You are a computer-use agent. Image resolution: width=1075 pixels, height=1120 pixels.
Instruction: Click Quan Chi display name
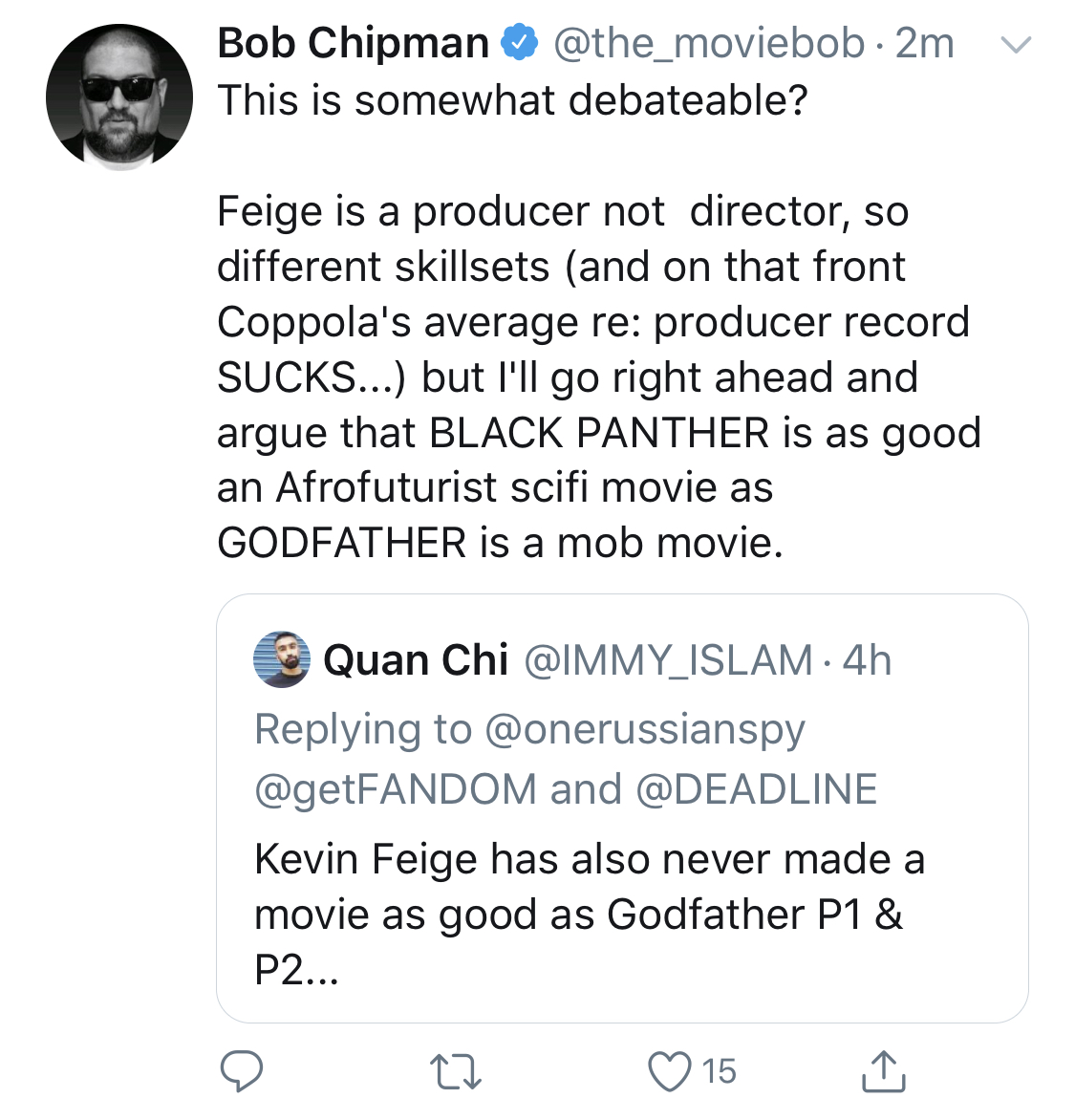(x=416, y=659)
